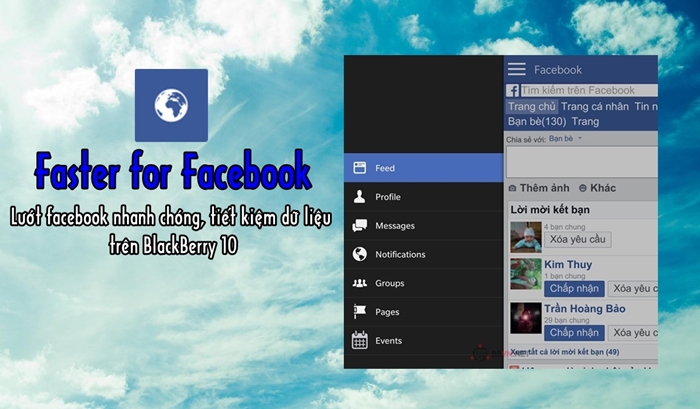Viewport: 700px width, 409px height.
Task: Open the Trang tab
Action: [585, 121]
